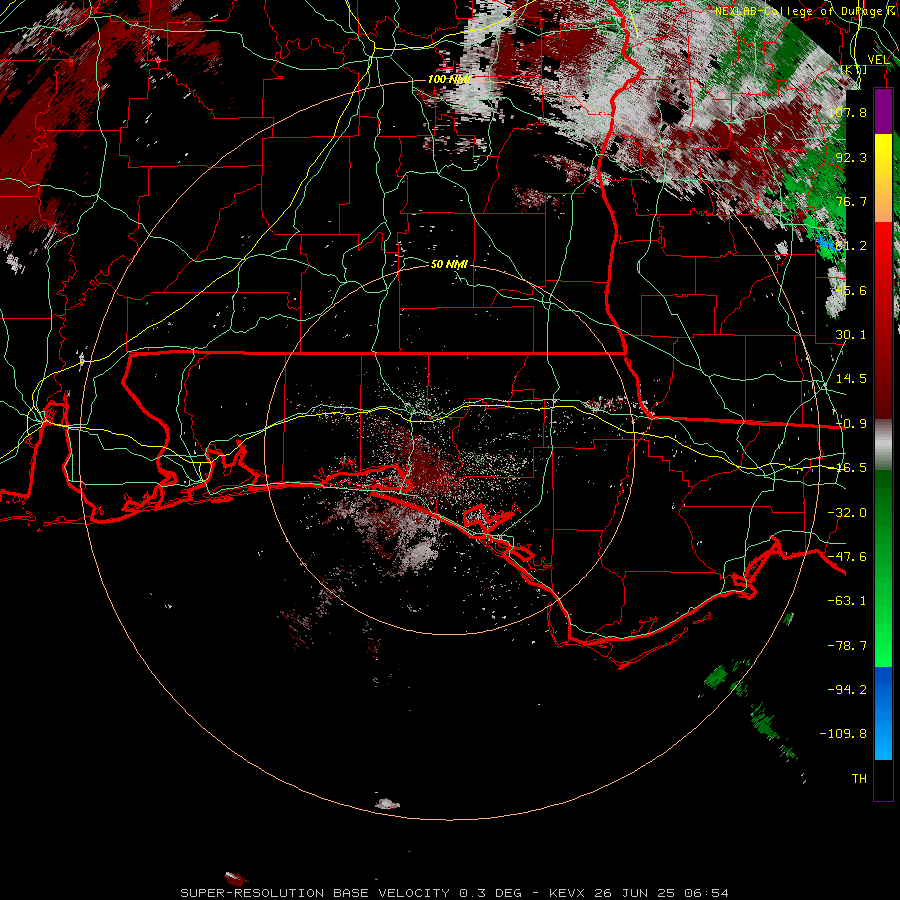The image size is (900, 900).
Task: Click the 61.2 legend value
Action: tap(851, 246)
